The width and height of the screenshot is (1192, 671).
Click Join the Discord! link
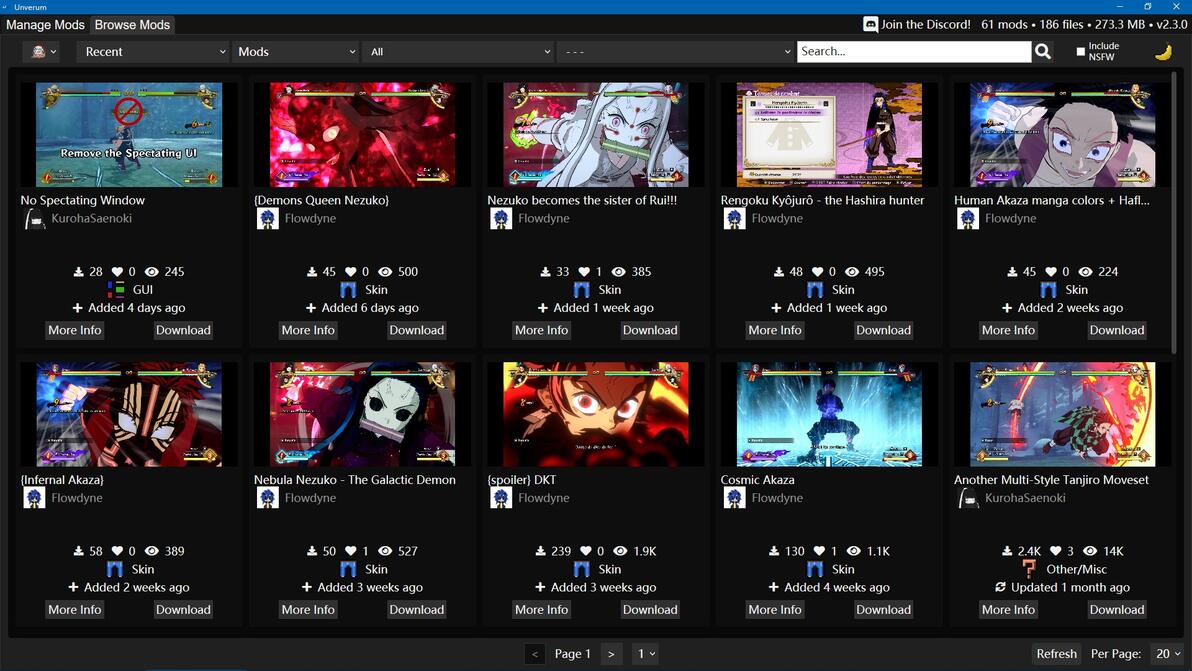coord(925,24)
